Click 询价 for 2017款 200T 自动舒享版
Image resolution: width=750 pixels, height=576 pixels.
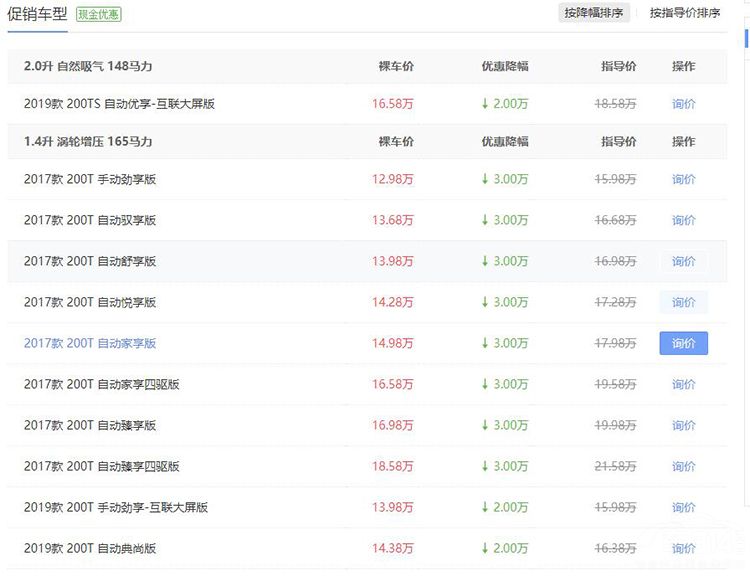point(684,262)
